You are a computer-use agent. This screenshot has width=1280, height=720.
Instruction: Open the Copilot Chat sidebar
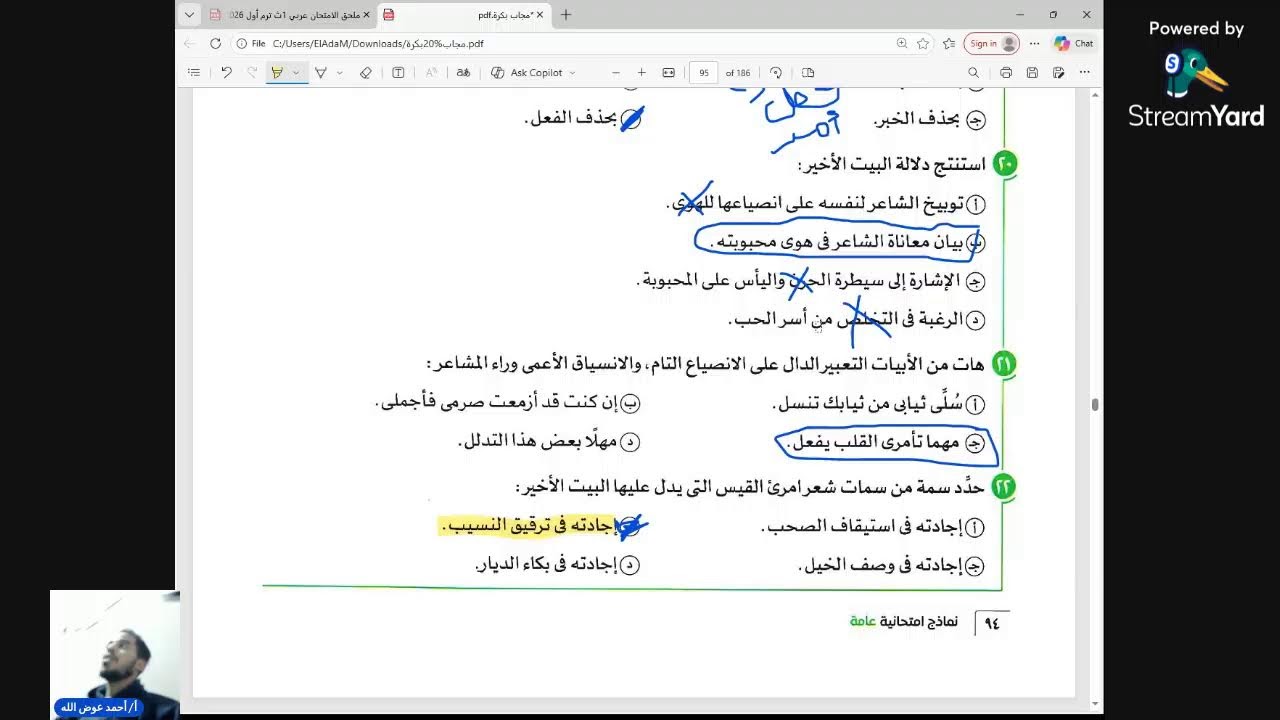1074,44
